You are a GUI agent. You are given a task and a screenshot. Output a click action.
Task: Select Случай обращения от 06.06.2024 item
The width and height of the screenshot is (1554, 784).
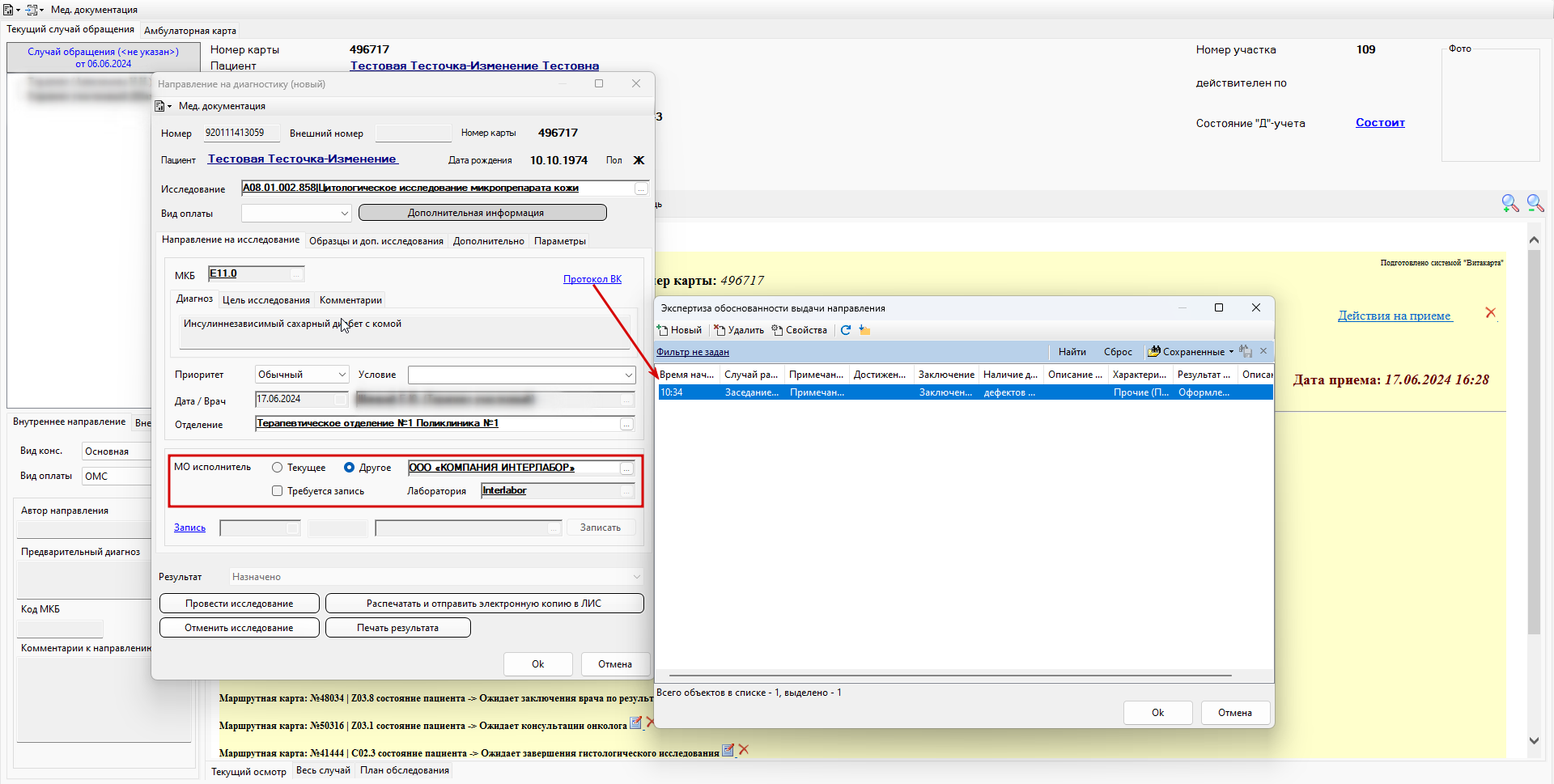tap(103, 57)
